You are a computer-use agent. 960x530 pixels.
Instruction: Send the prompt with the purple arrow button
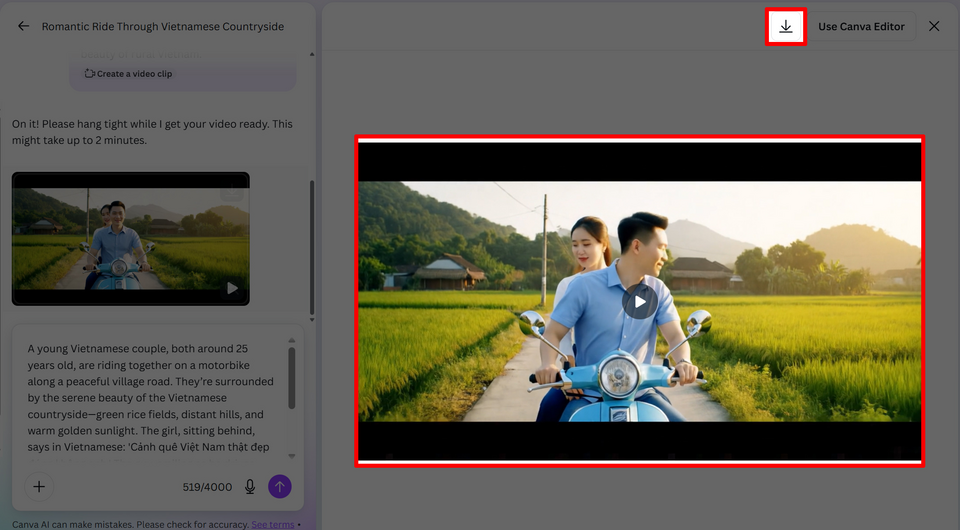click(280, 487)
